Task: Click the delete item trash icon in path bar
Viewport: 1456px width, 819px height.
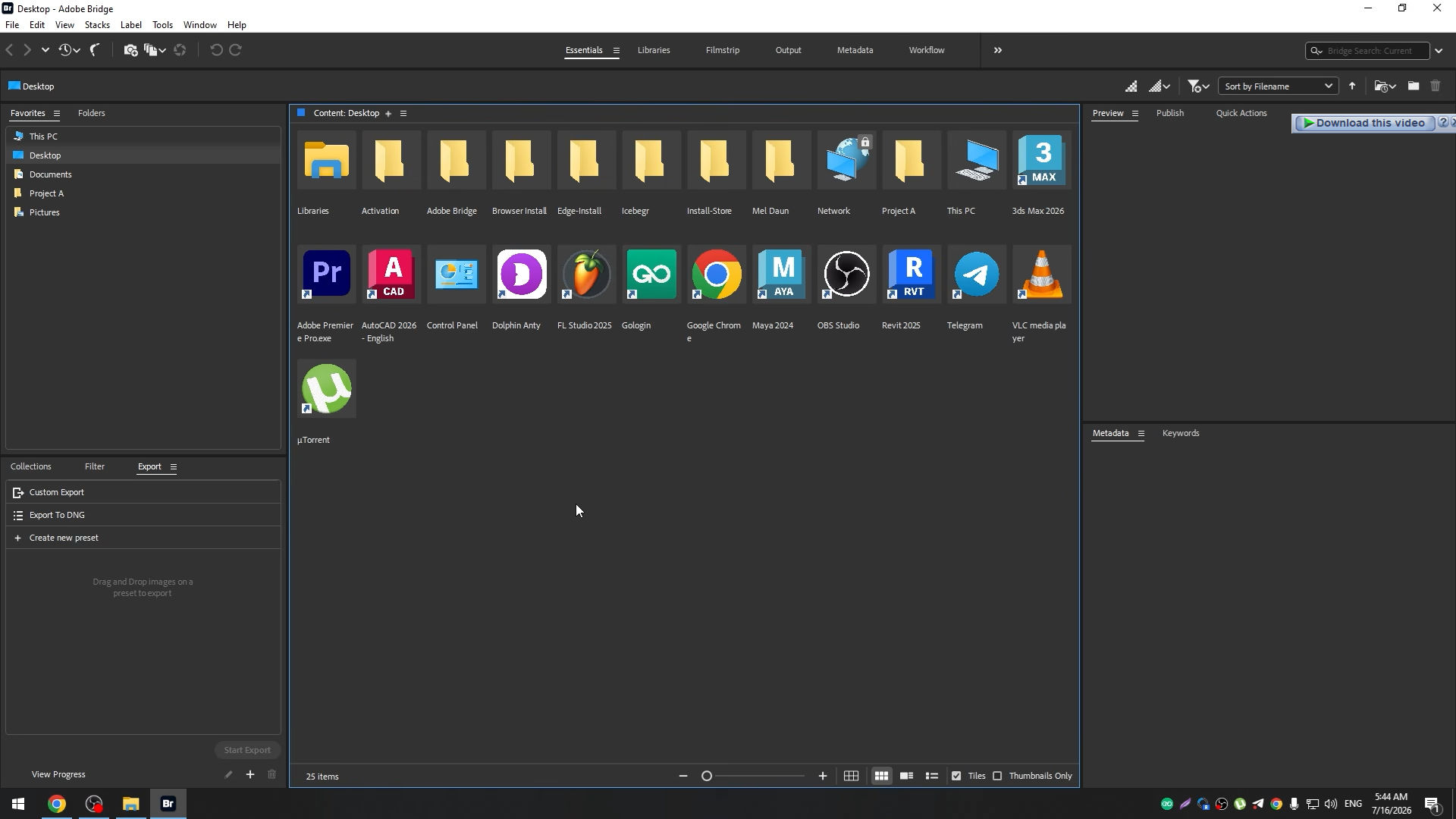Action: tap(1435, 86)
